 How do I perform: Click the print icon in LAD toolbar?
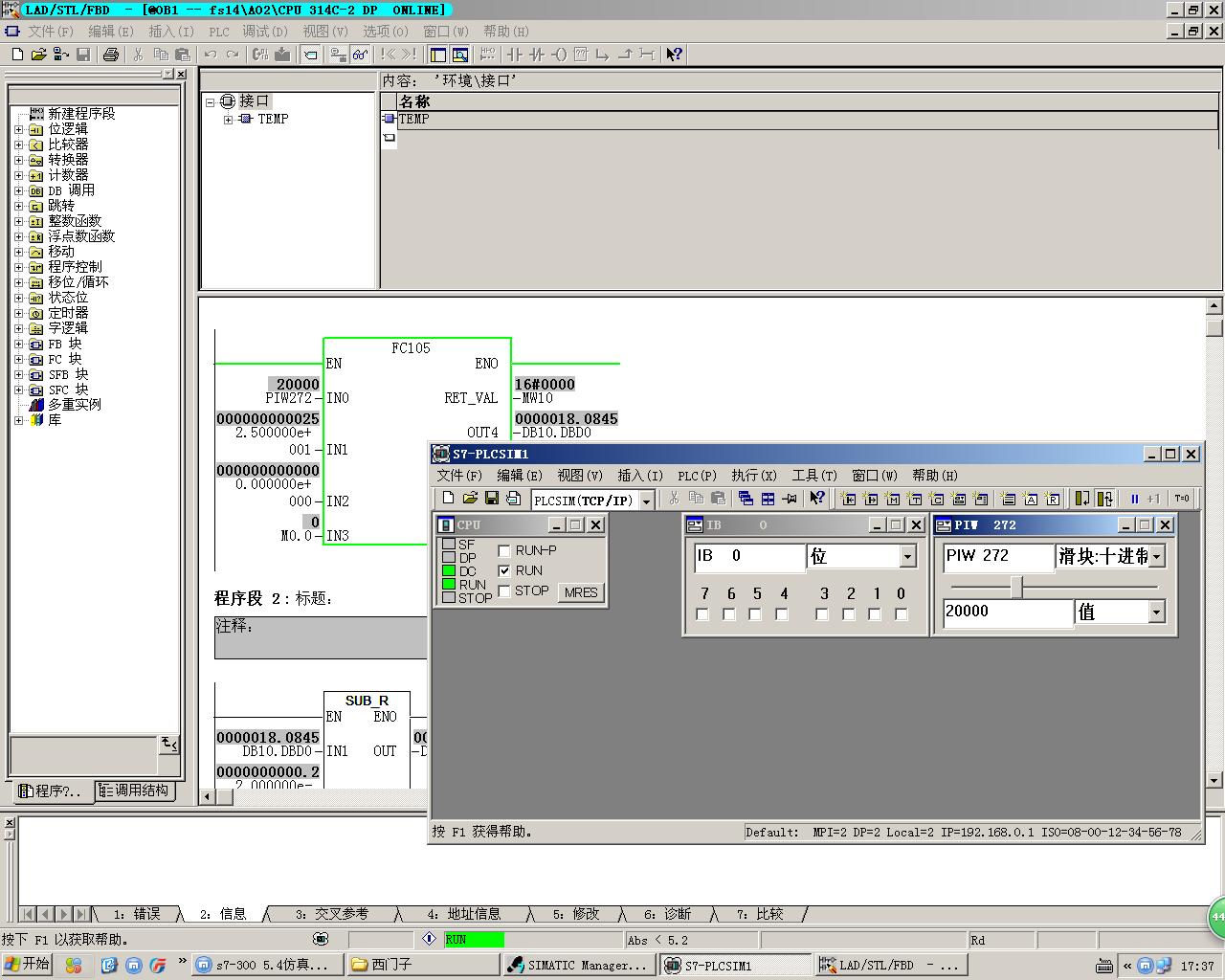110,55
